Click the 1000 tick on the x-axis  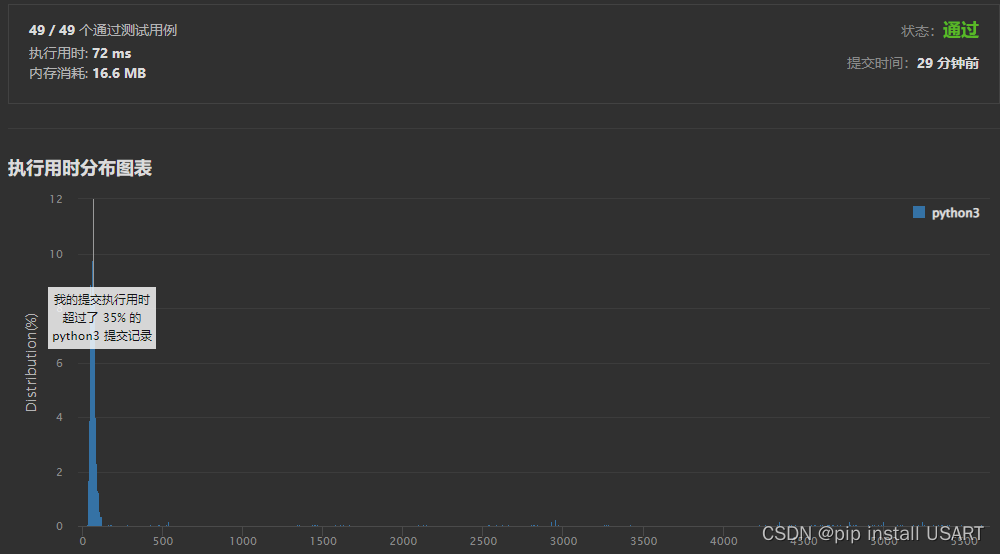point(243,541)
